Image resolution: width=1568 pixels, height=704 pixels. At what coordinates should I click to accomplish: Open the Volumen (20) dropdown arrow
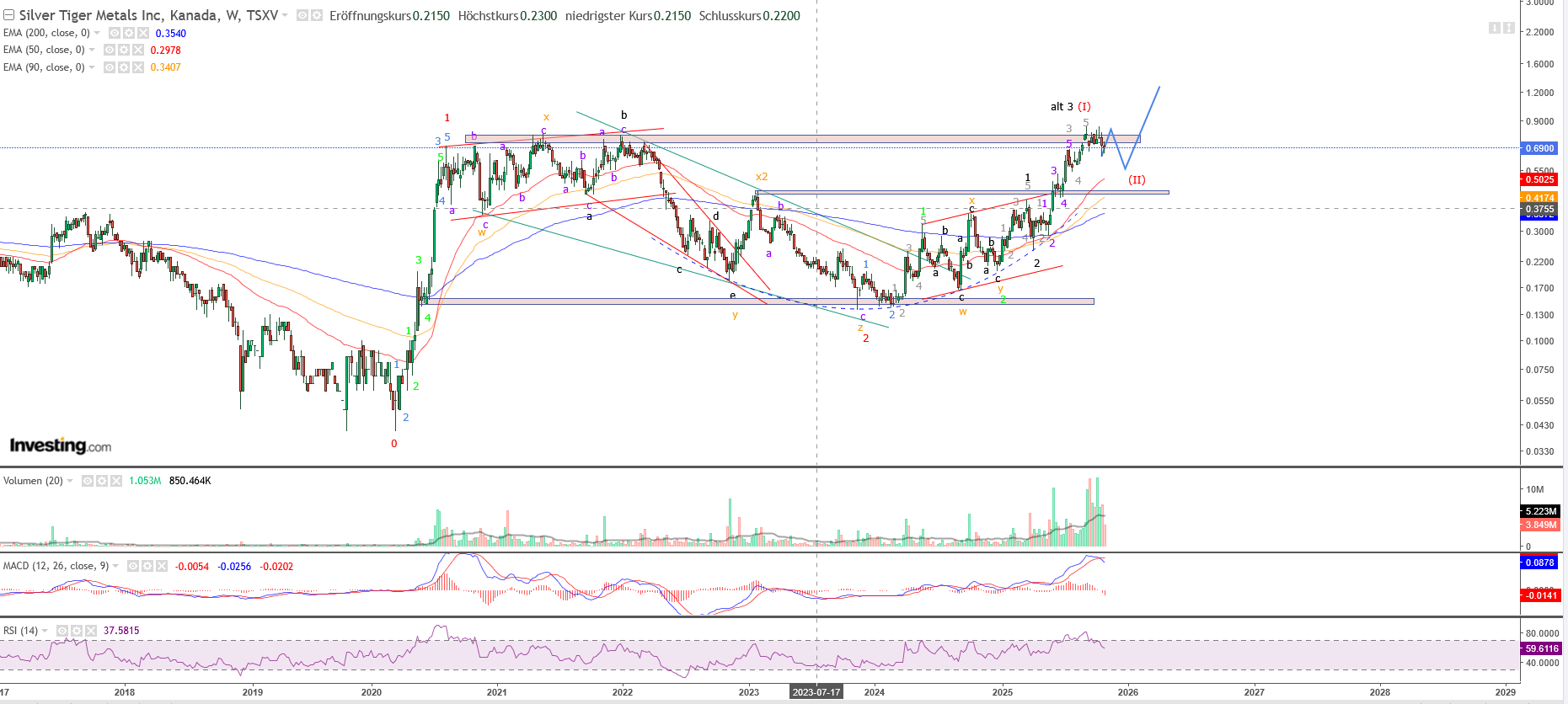tap(70, 481)
